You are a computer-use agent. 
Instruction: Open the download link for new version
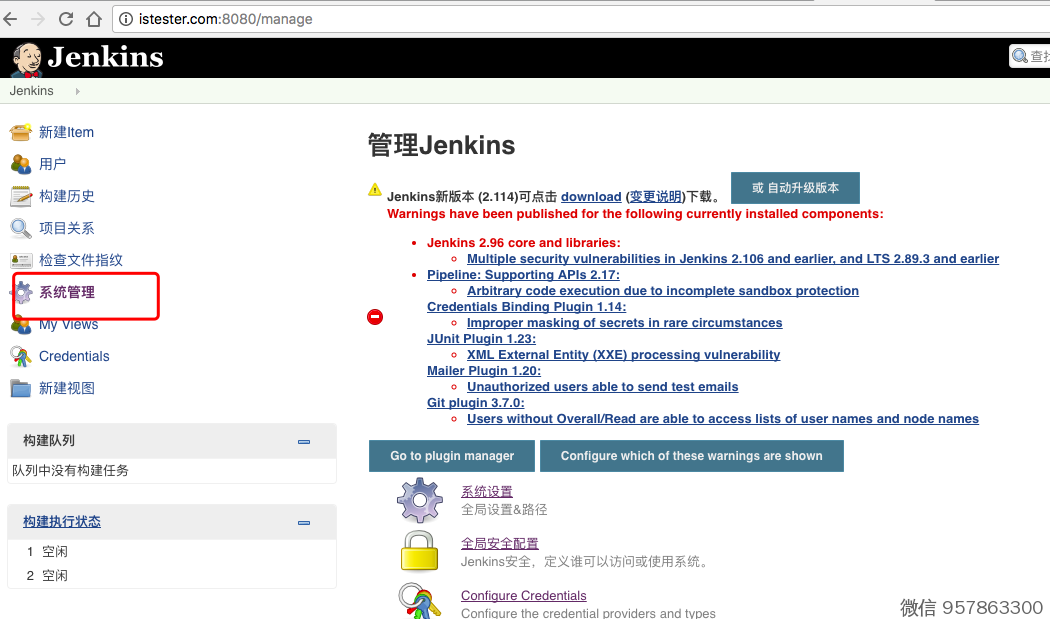point(591,197)
